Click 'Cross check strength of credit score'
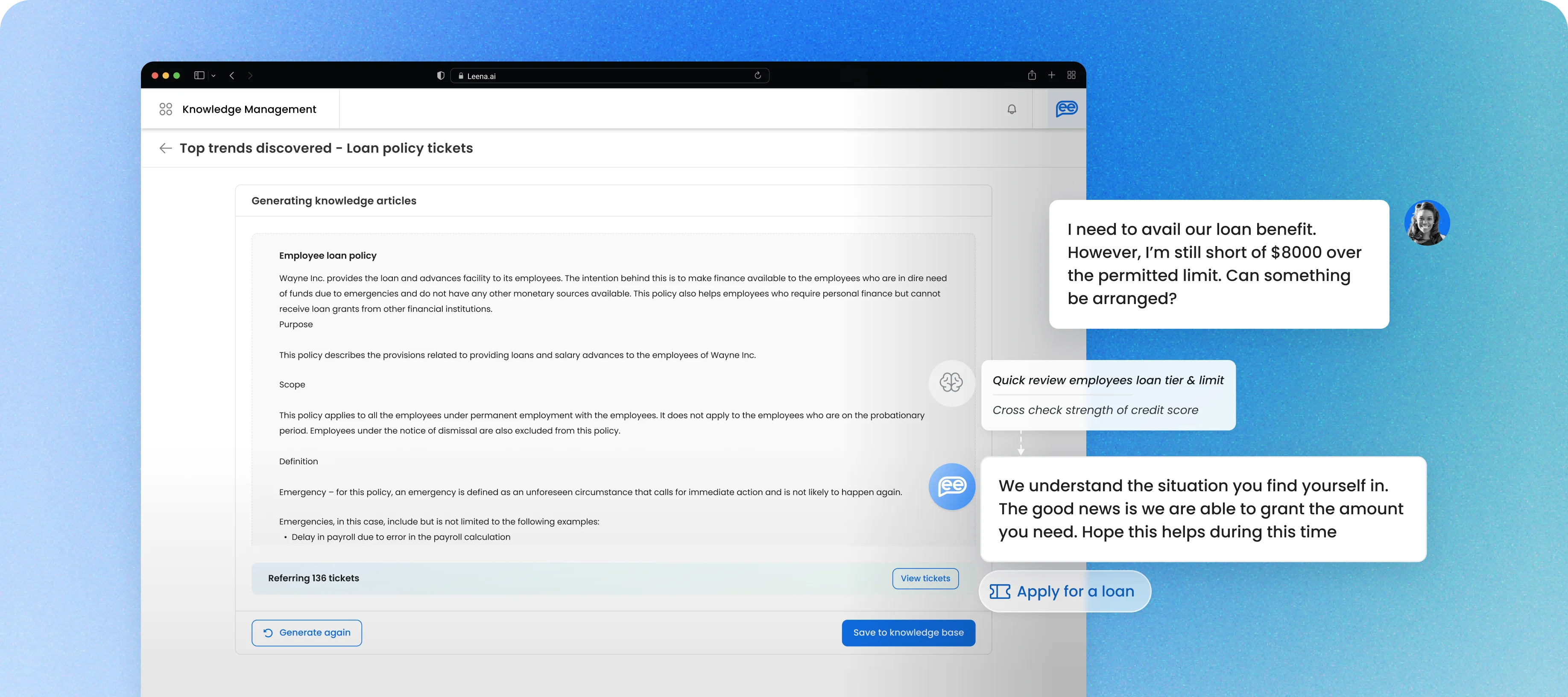1568x697 pixels. tap(1095, 410)
